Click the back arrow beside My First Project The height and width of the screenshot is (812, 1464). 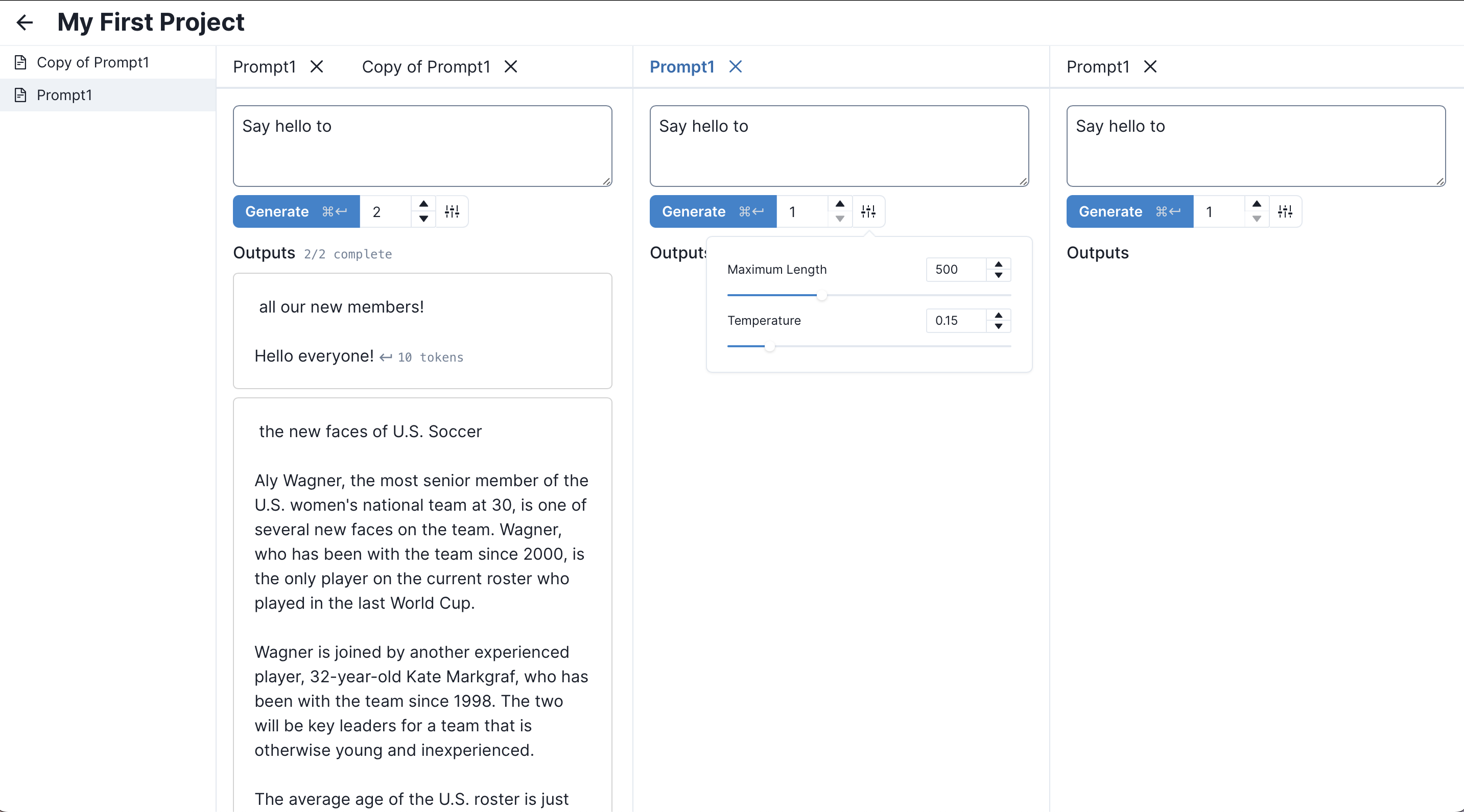pos(25,23)
